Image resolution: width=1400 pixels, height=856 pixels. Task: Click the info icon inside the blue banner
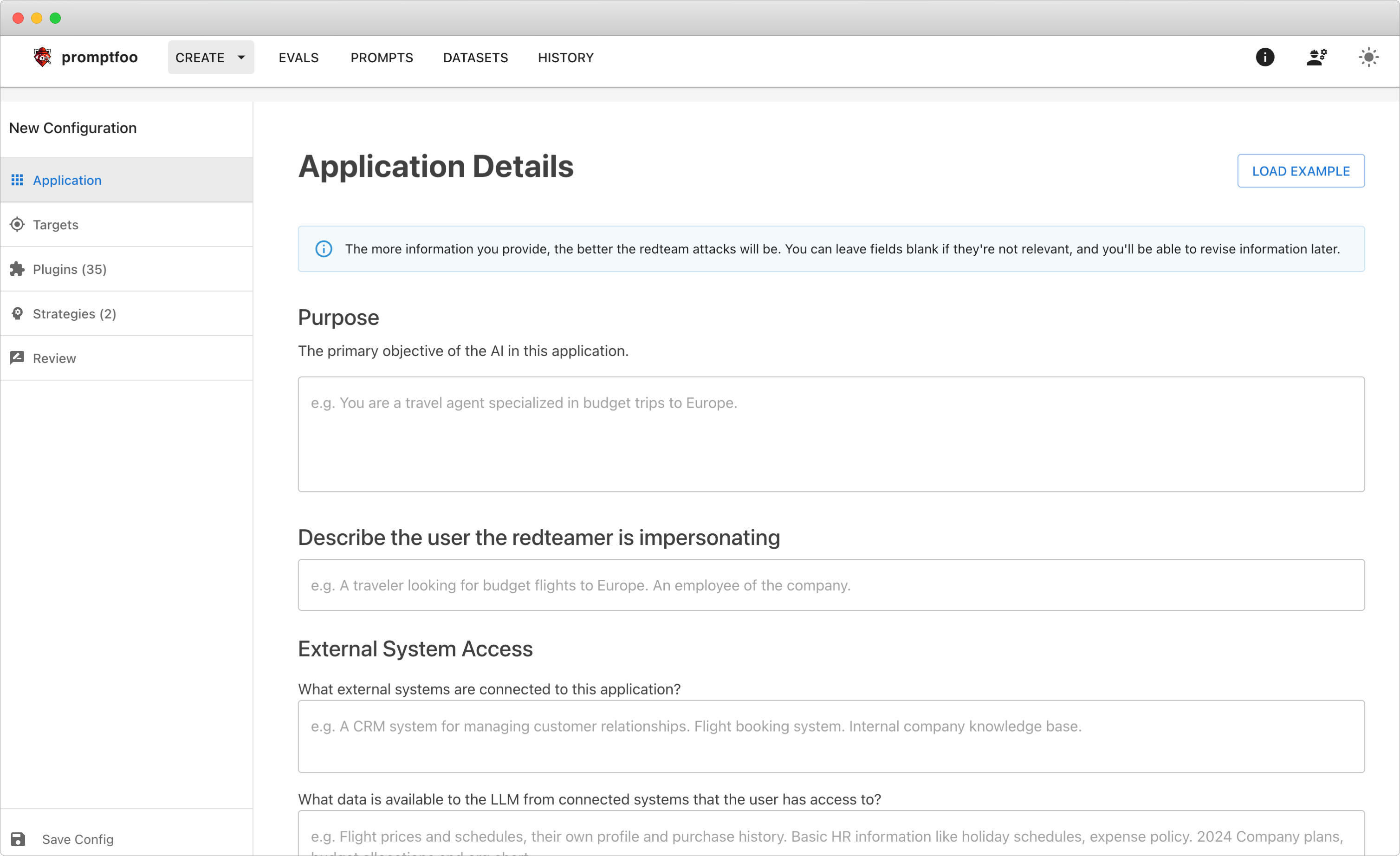point(324,248)
